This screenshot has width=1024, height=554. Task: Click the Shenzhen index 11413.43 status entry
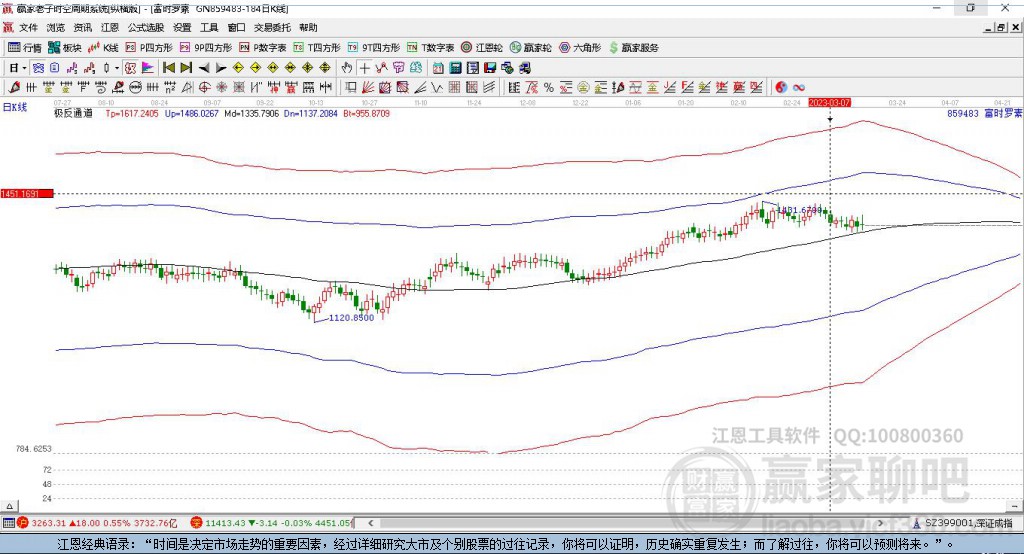pyautogui.click(x=272, y=523)
